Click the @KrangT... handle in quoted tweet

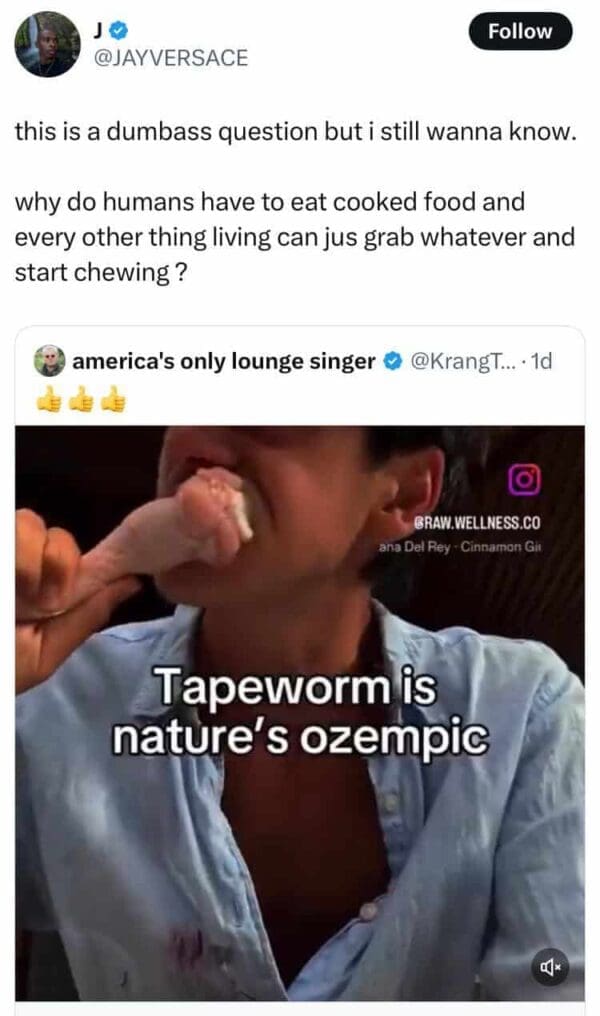(464, 361)
